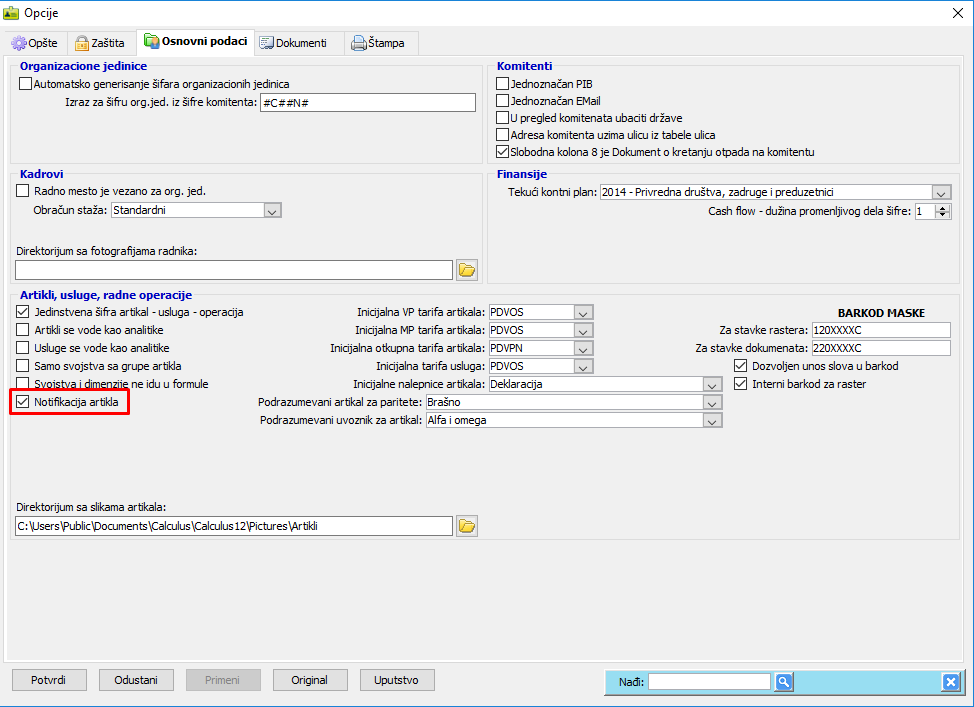Open the Štampa tab
Viewport: 974px width, 707px height.
coord(382,43)
